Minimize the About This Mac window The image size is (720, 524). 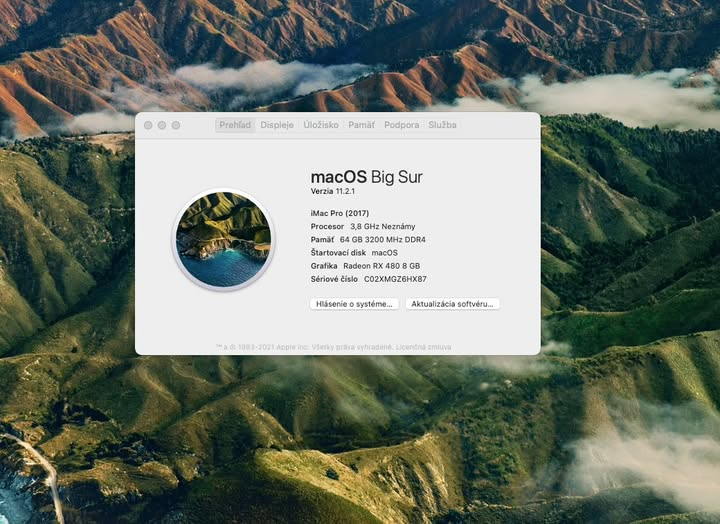[162, 125]
